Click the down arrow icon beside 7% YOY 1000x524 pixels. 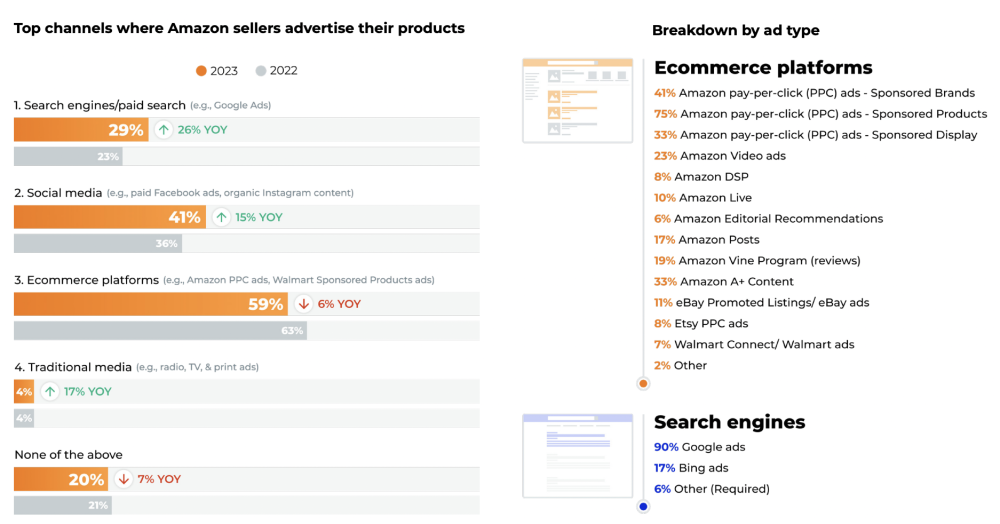[x=124, y=479]
